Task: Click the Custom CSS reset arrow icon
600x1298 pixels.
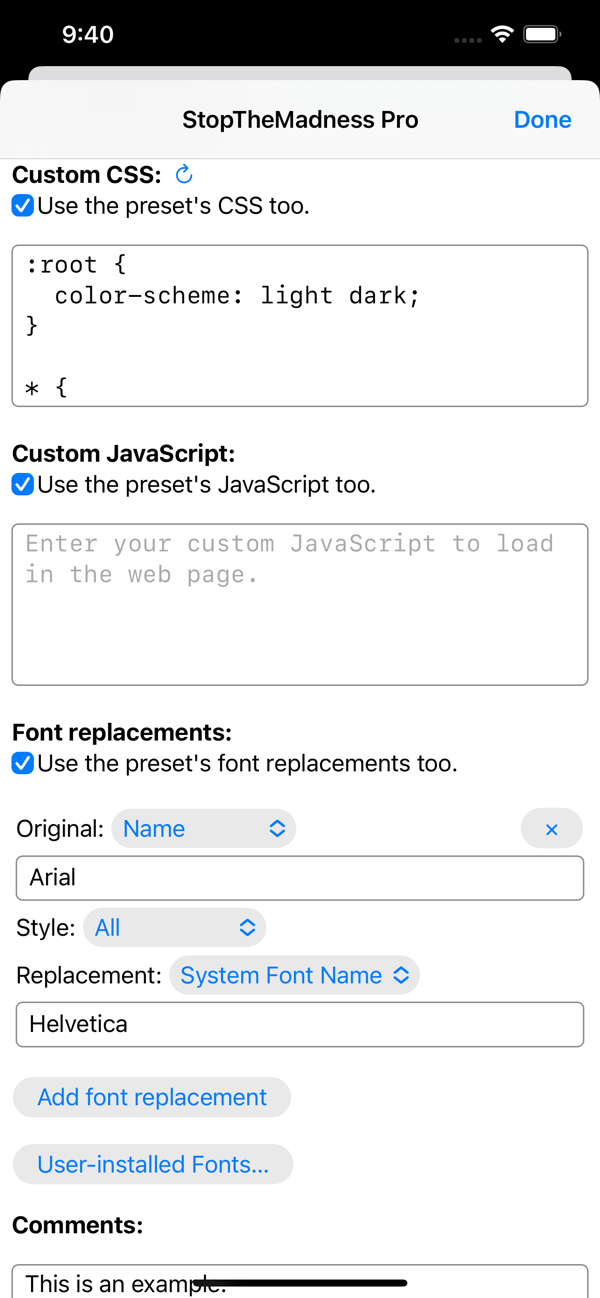Action: [x=184, y=175]
